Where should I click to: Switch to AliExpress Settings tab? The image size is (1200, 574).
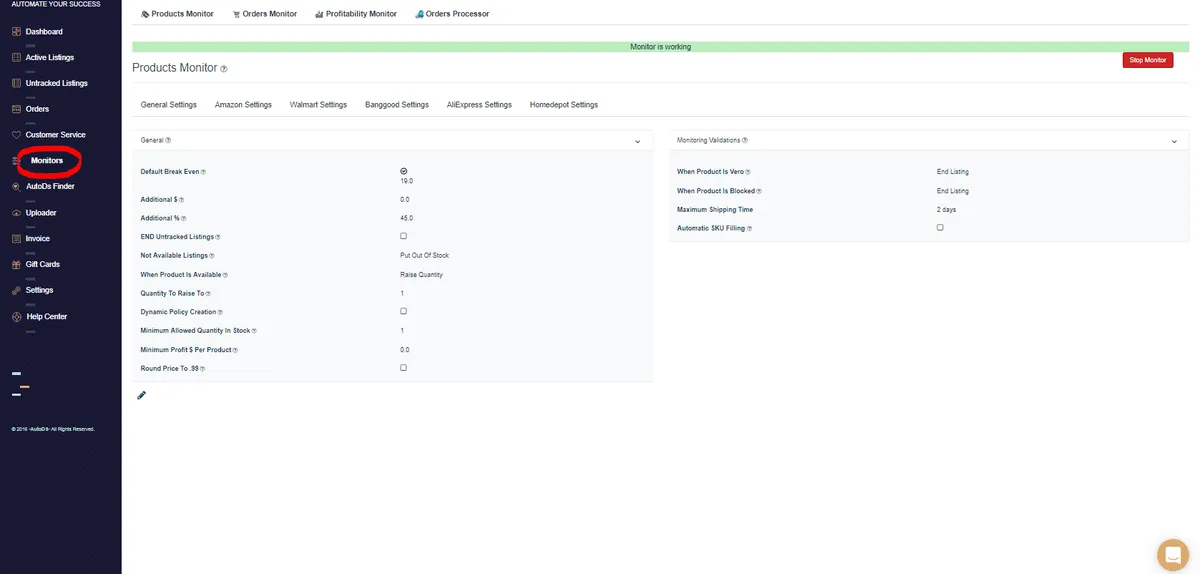coord(479,105)
